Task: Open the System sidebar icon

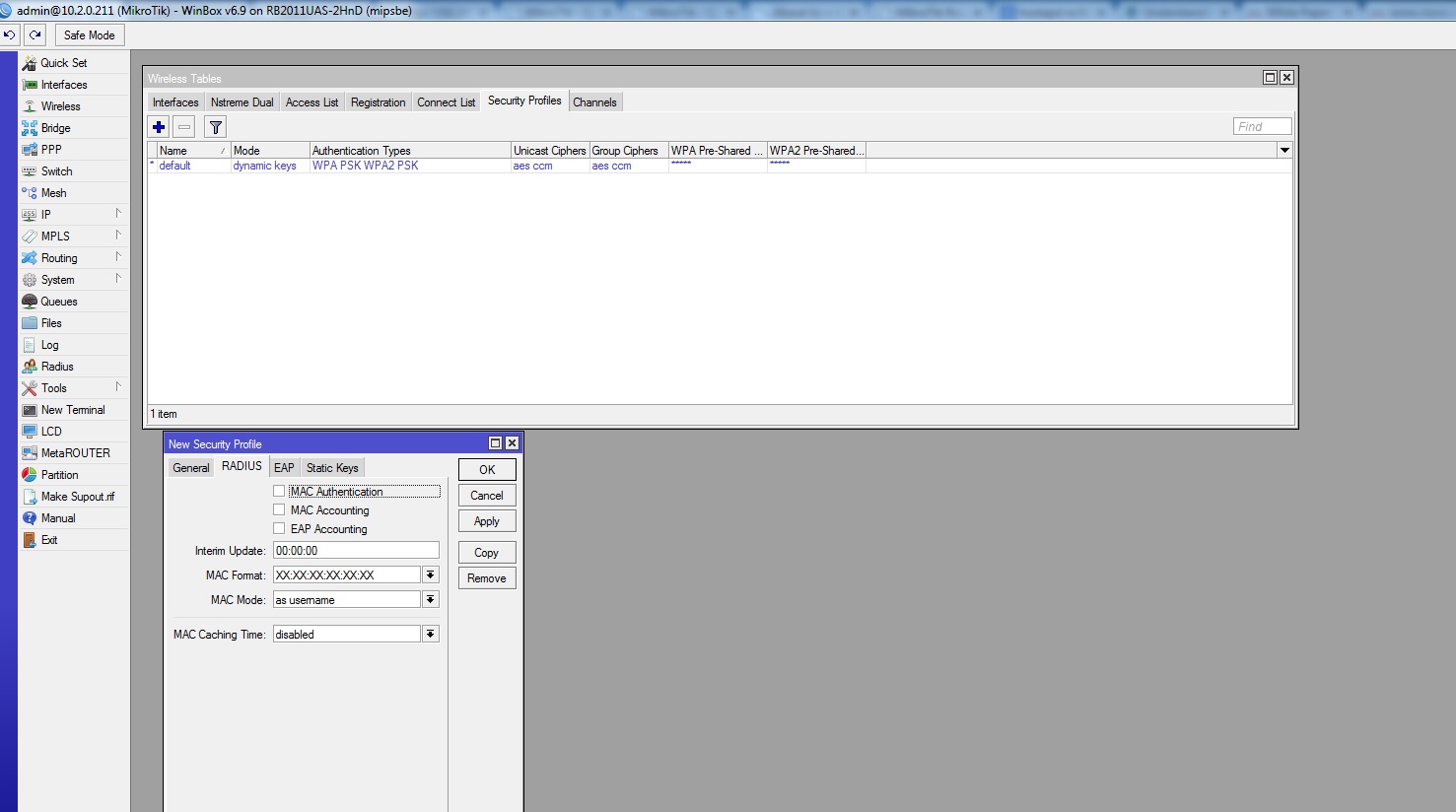Action: coord(30,280)
